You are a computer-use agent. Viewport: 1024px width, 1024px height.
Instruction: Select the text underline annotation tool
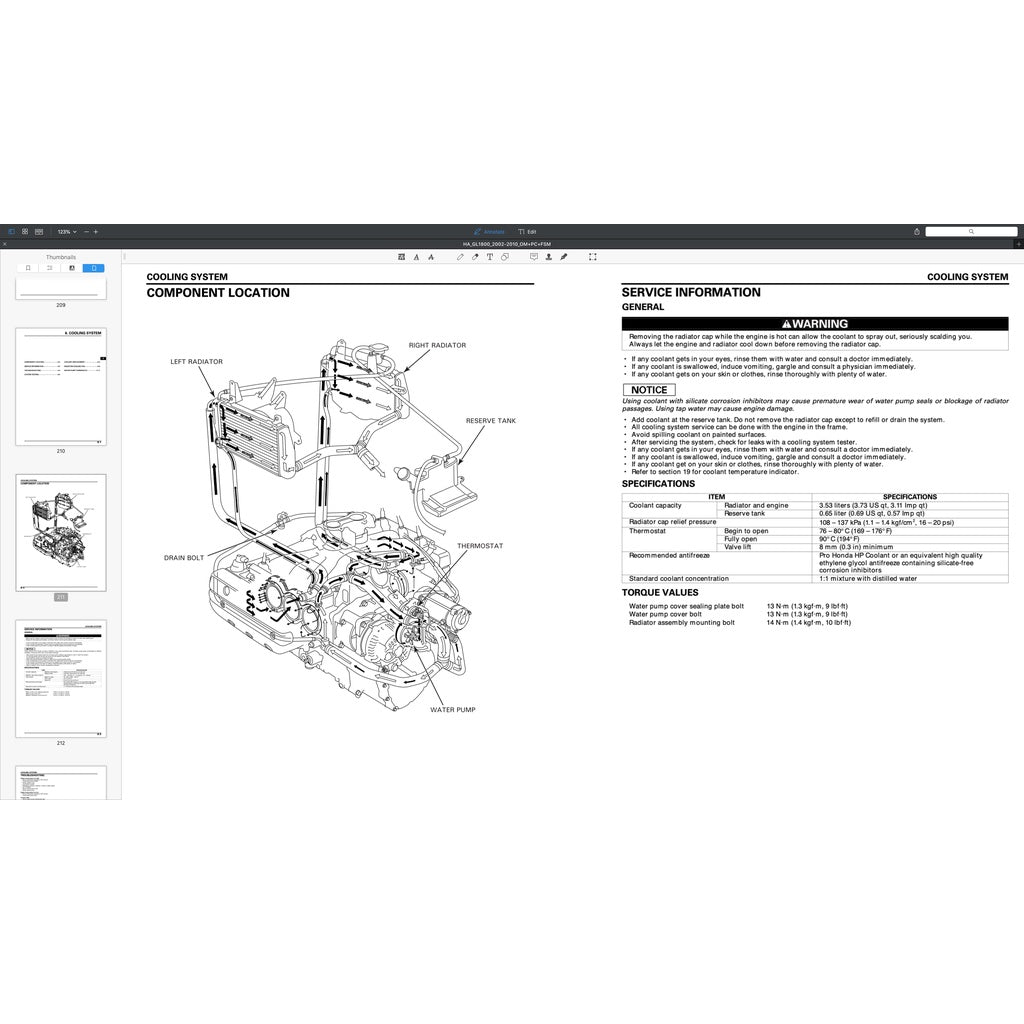tap(417, 257)
